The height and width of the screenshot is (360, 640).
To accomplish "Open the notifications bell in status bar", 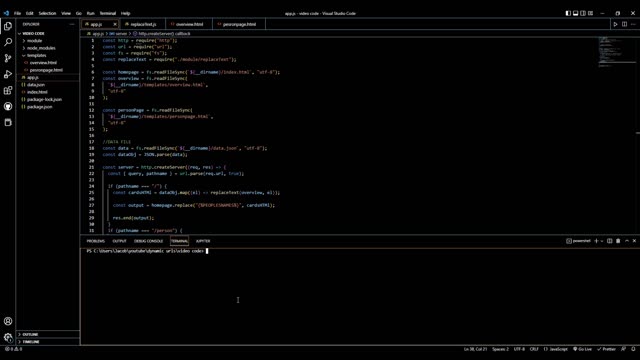I will [x=633, y=349].
